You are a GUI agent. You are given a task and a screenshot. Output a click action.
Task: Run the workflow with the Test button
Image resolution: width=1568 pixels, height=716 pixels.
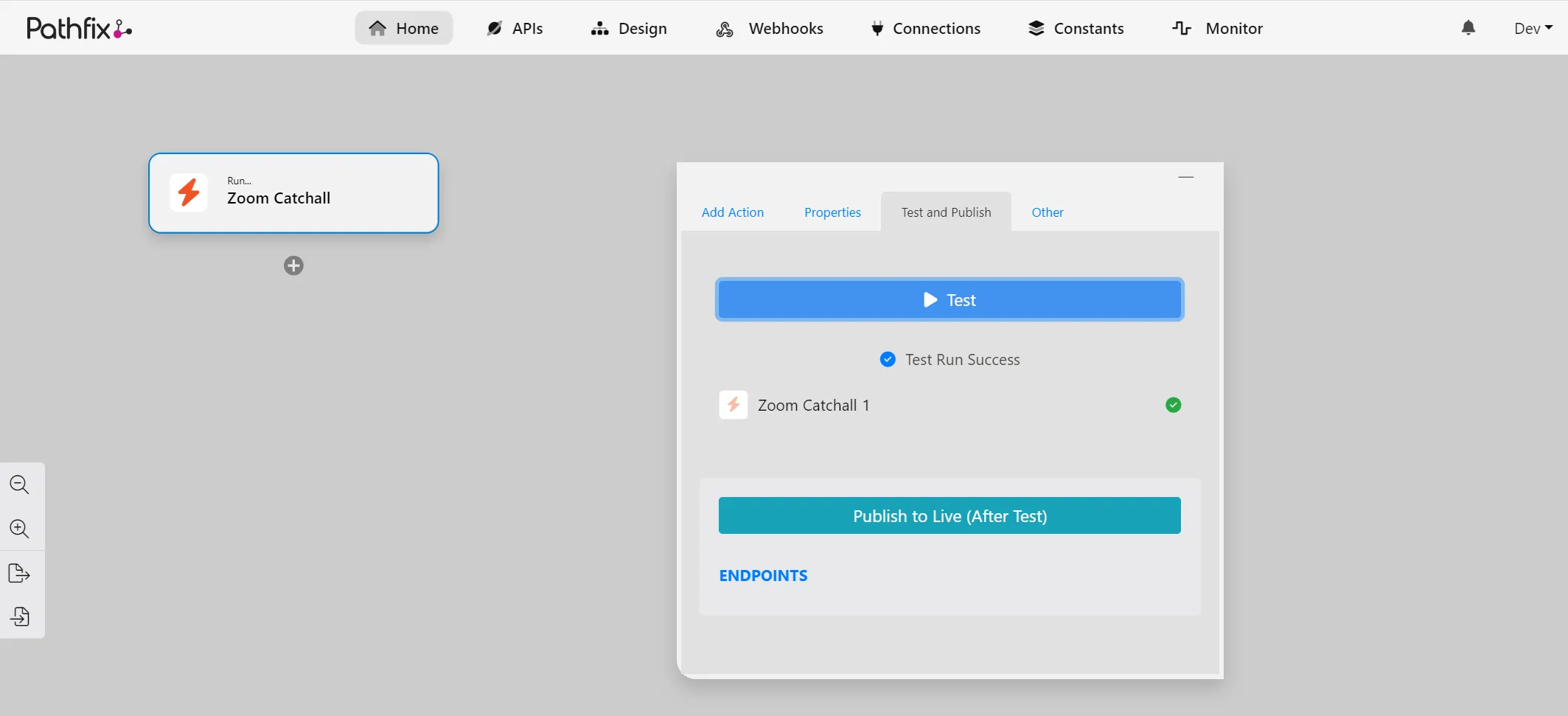(x=949, y=299)
